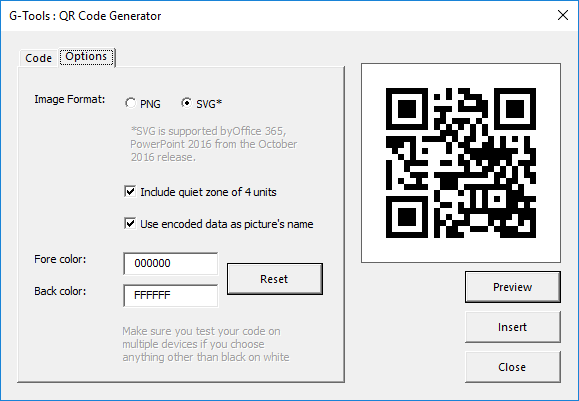Screen dimensions: 579x401
Task: Click the 'Back color:' label
Action: coord(60,291)
